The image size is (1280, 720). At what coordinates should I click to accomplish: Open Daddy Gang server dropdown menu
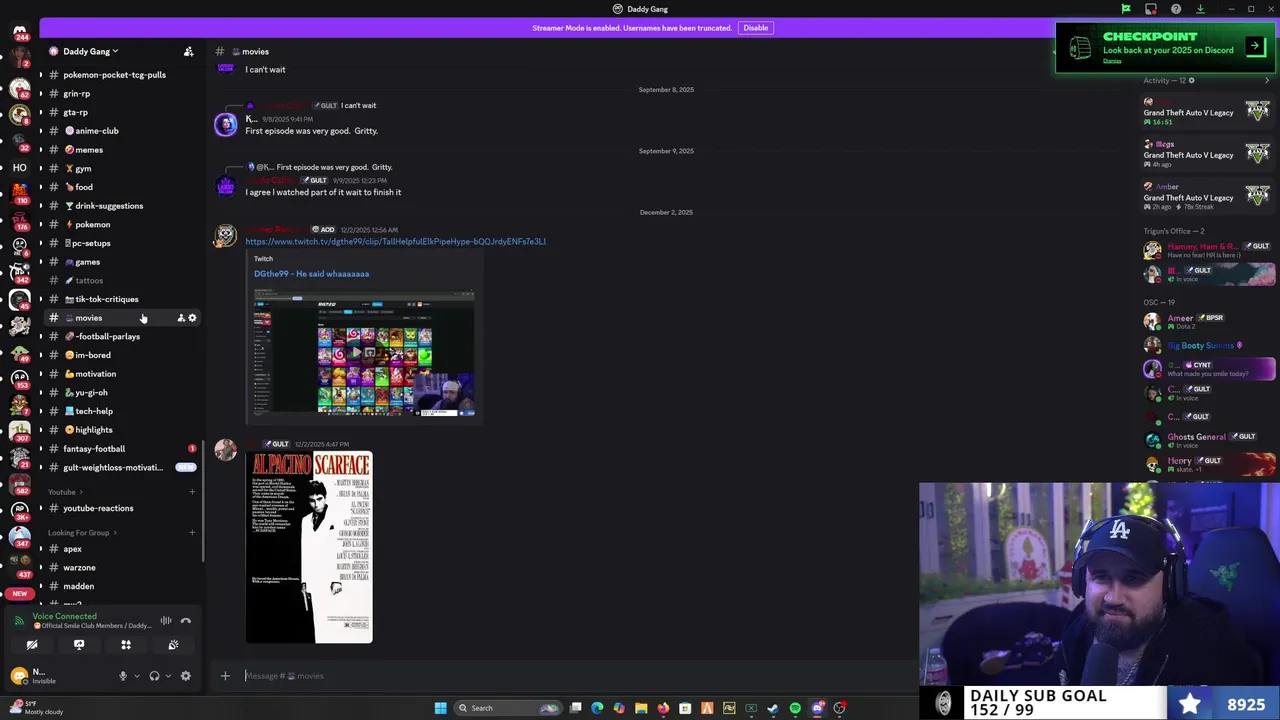[x=92, y=51]
